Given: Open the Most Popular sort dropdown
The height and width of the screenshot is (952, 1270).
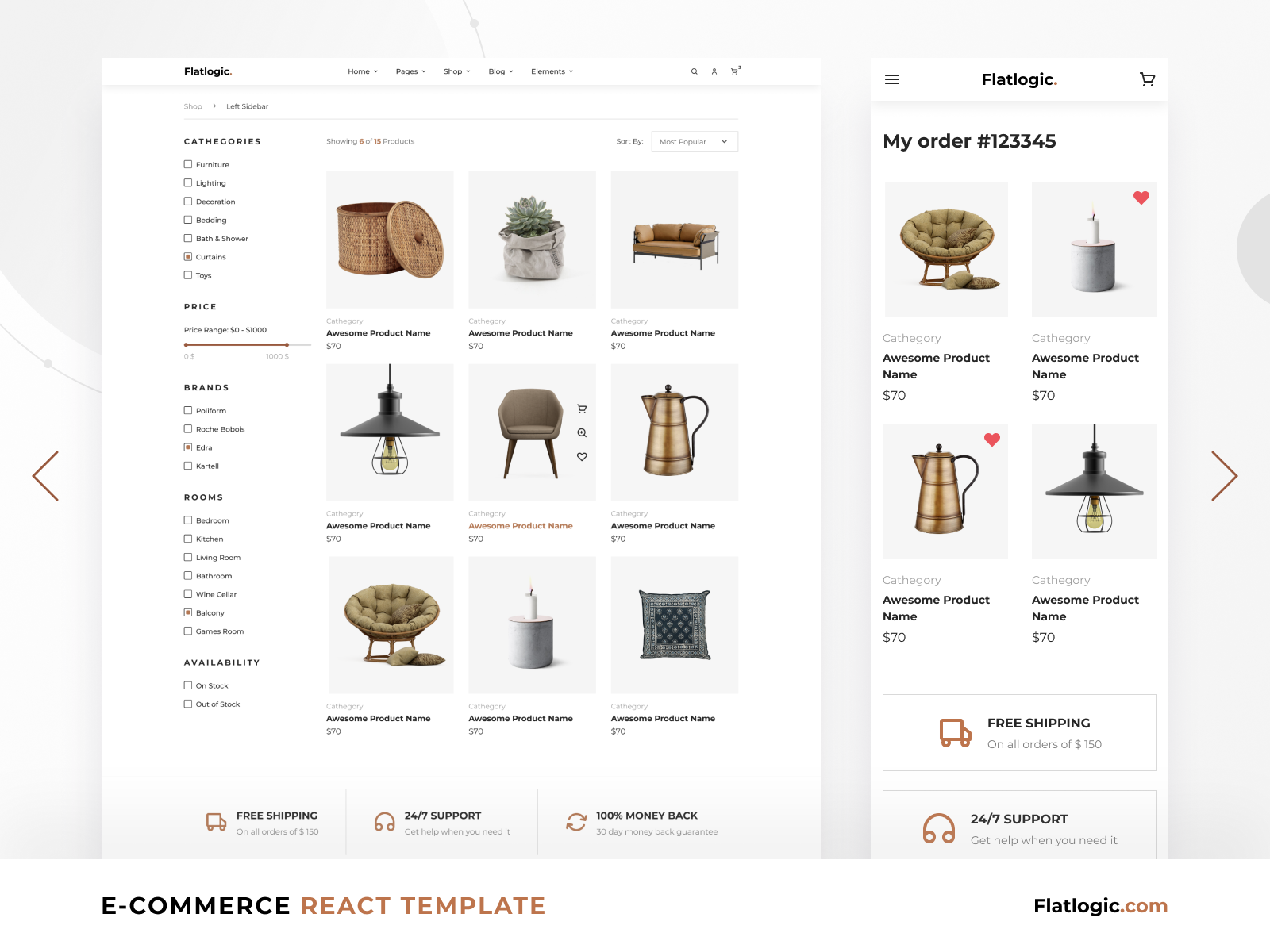Looking at the screenshot, I should point(694,141).
